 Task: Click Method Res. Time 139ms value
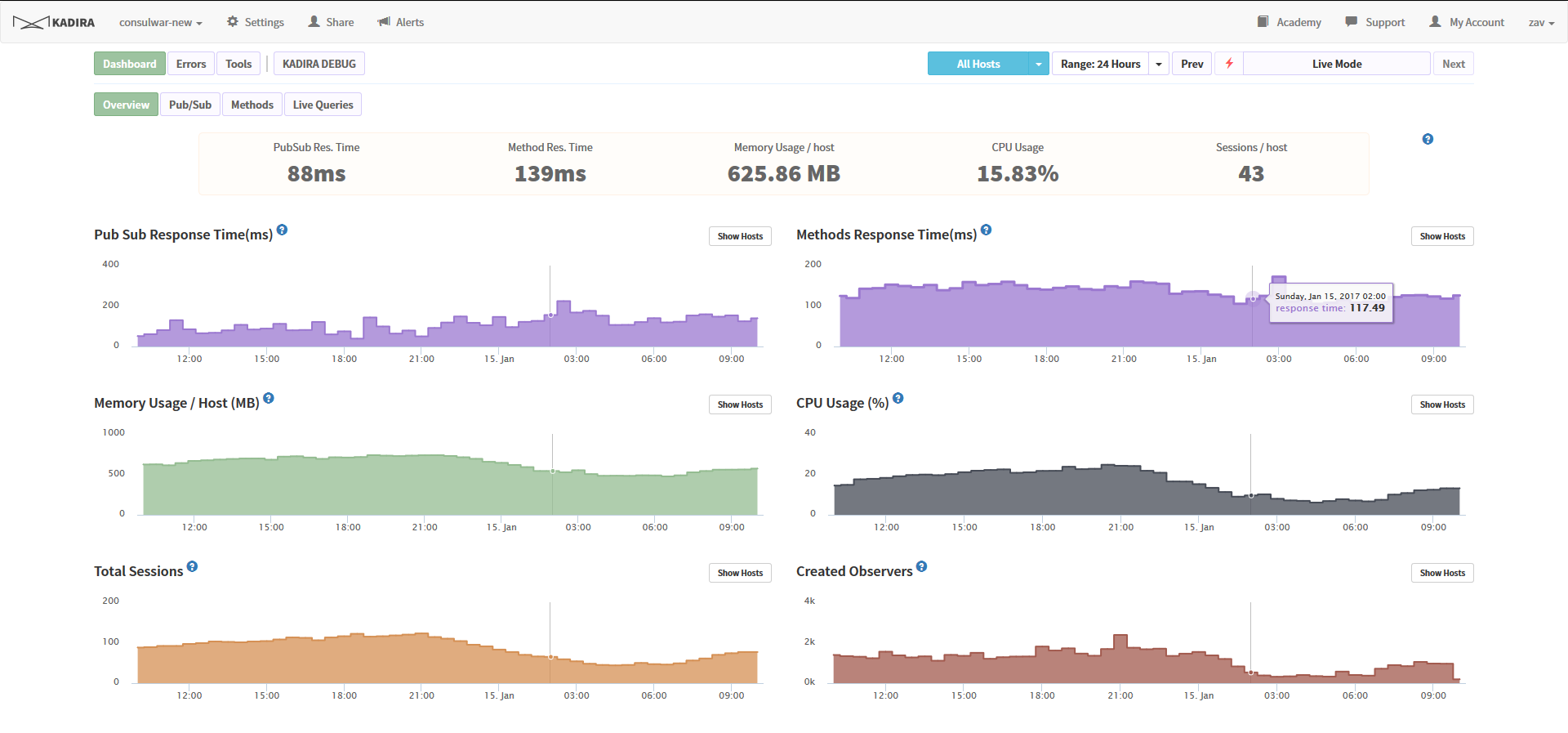(x=550, y=173)
